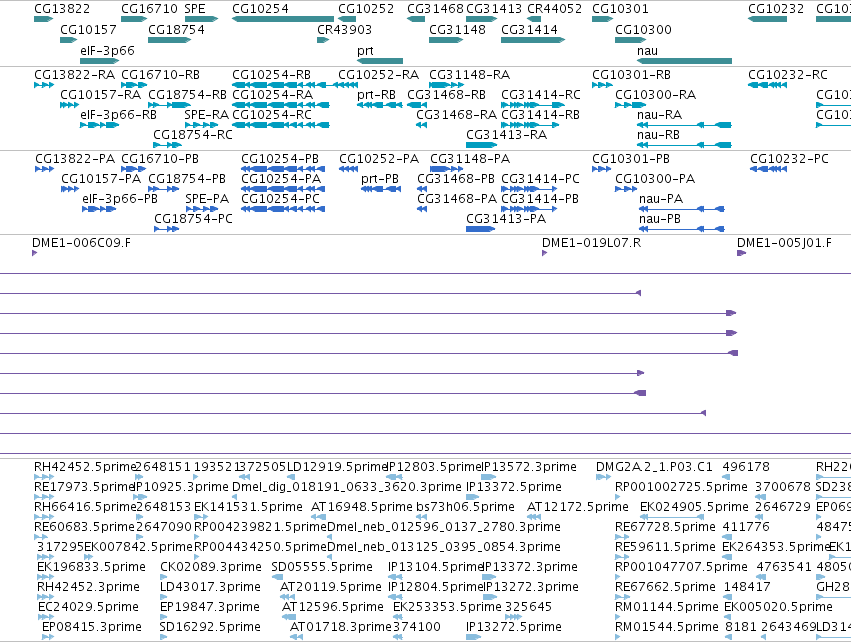Click the eIF-3p66 gene label
The height and width of the screenshot is (642, 851).
point(107,50)
